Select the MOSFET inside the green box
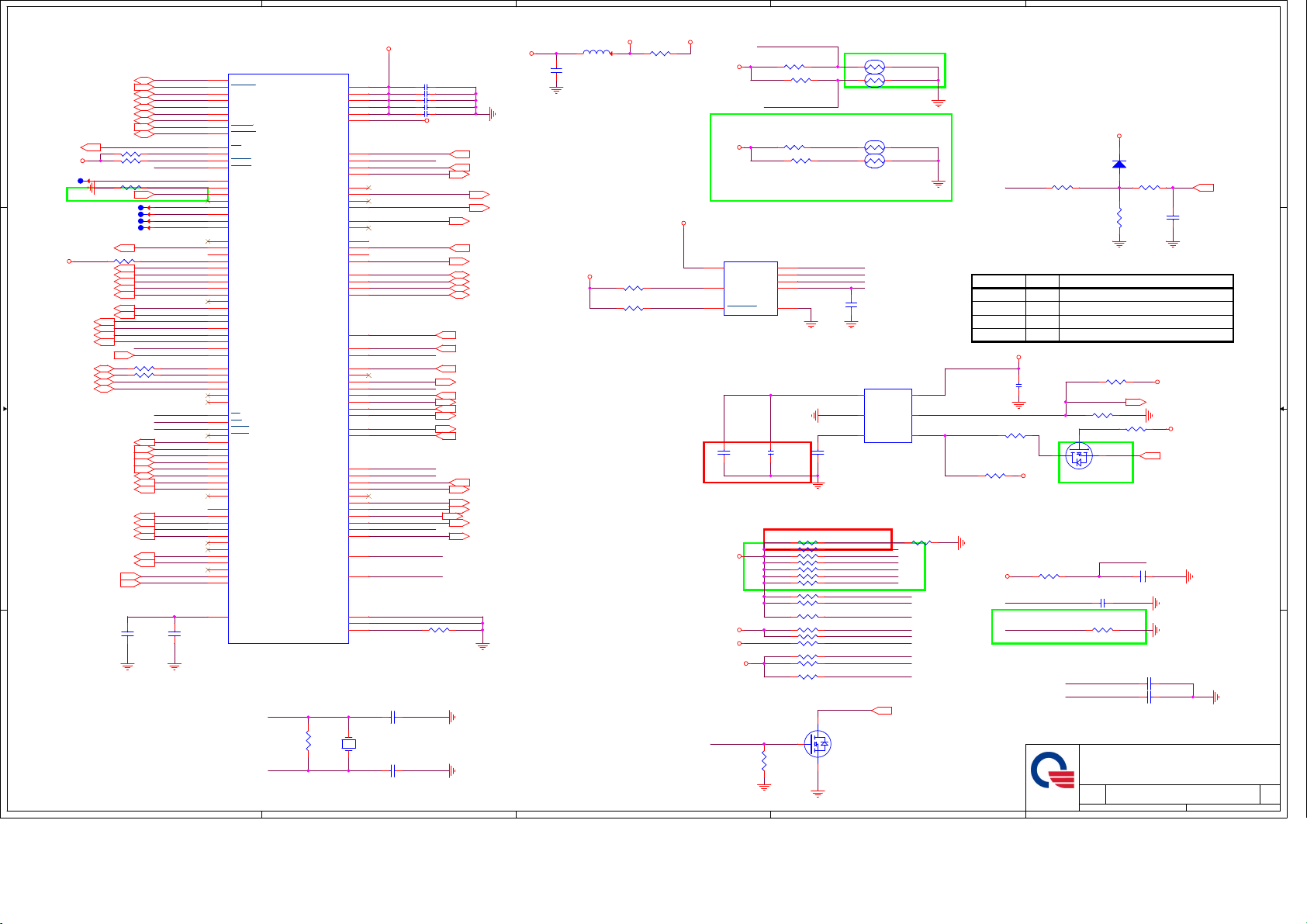The image size is (1307, 924). [1078, 456]
